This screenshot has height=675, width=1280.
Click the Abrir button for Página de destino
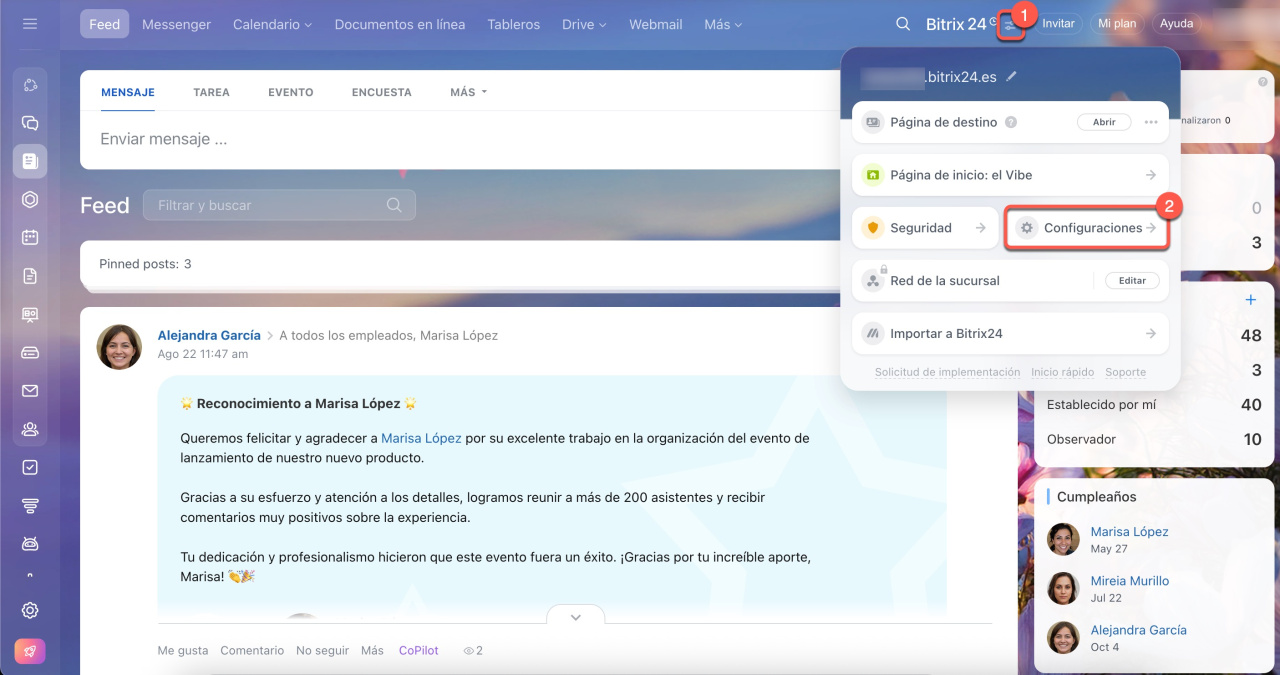[x=1103, y=122]
